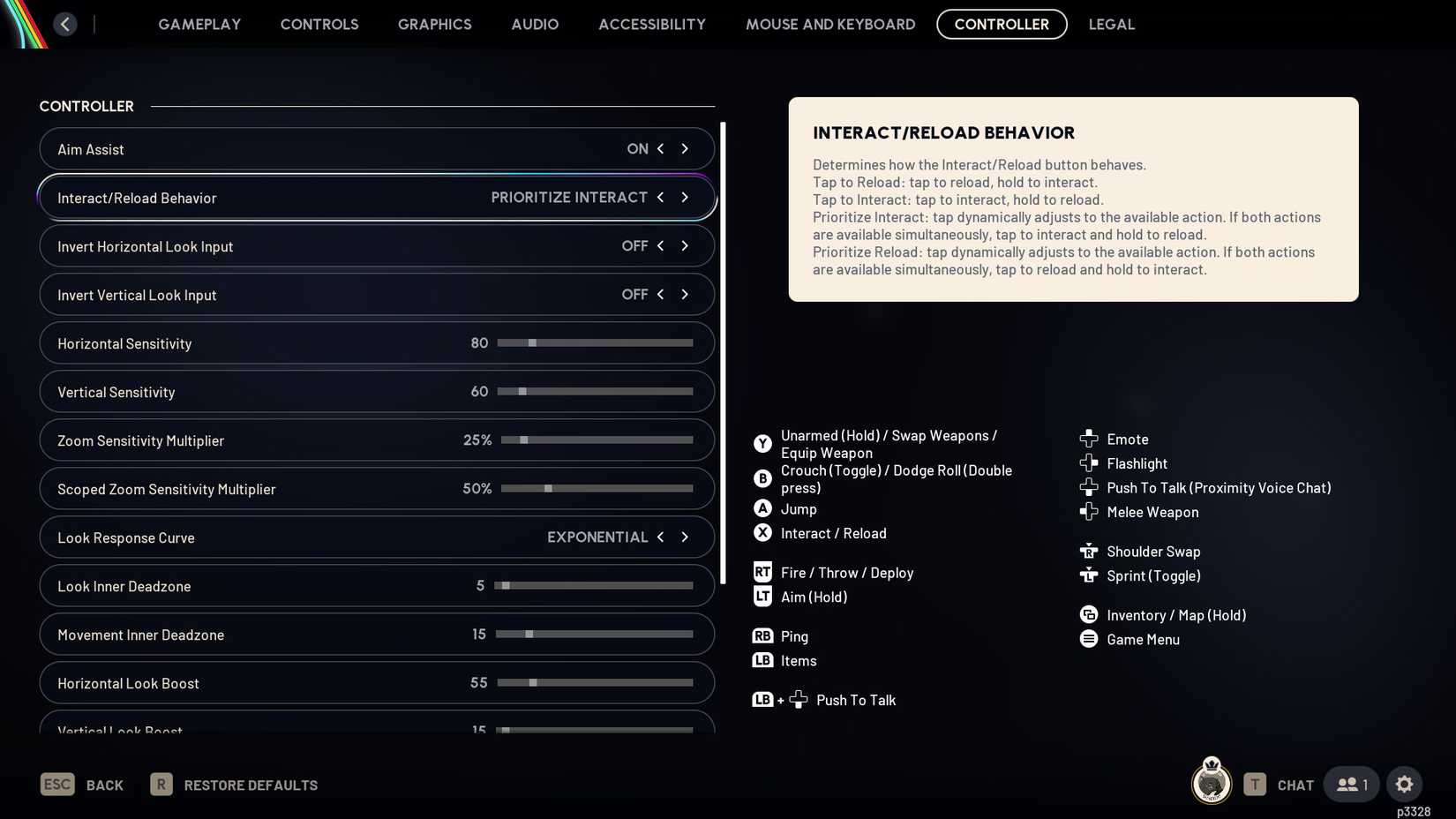Click the RT Fire/Throw/Deploy trigger icon
This screenshot has height=819, width=1456.
click(x=762, y=572)
